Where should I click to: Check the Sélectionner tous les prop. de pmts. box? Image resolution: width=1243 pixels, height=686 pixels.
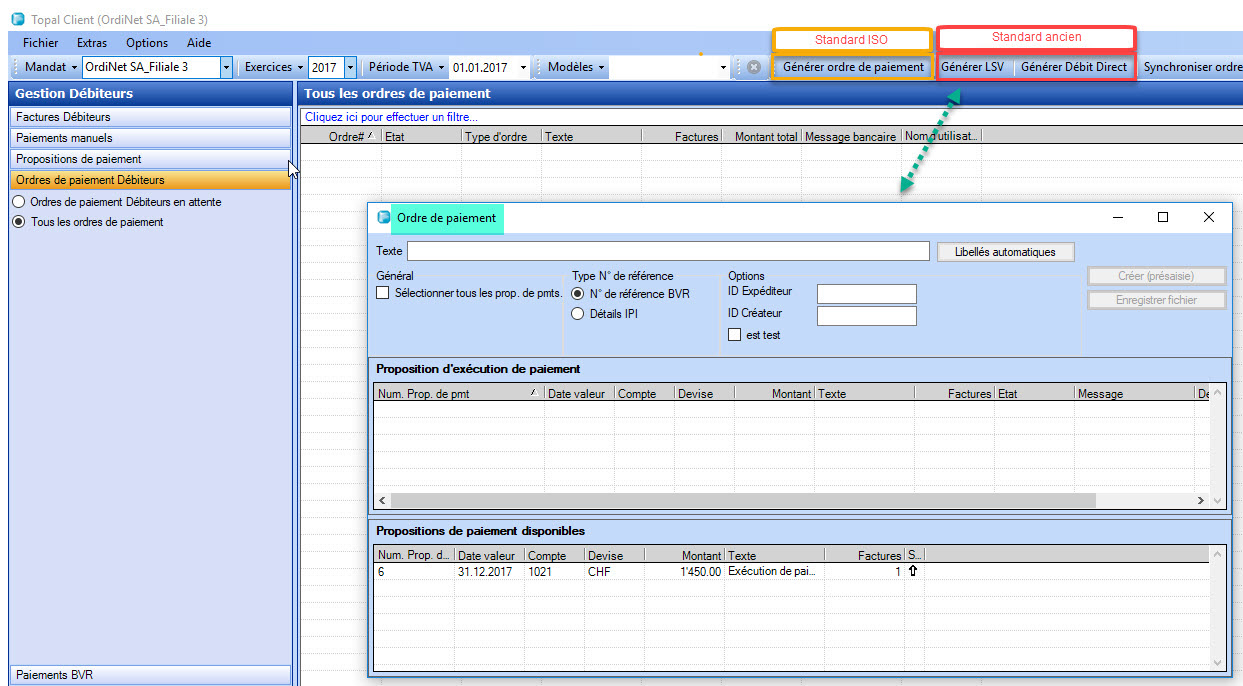(x=383, y=292)
